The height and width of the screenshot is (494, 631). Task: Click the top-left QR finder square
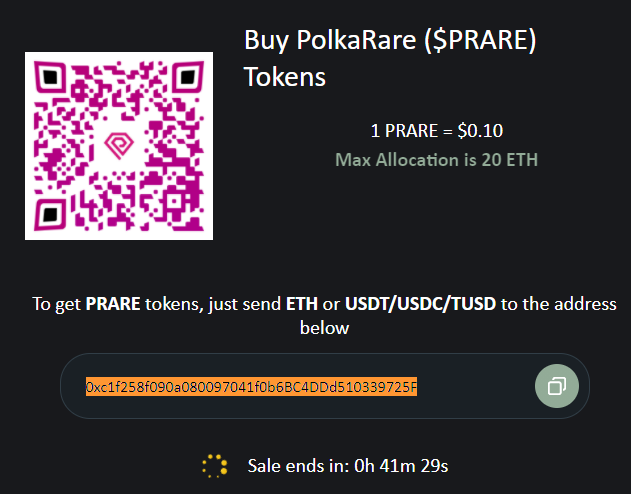point(50,77)
